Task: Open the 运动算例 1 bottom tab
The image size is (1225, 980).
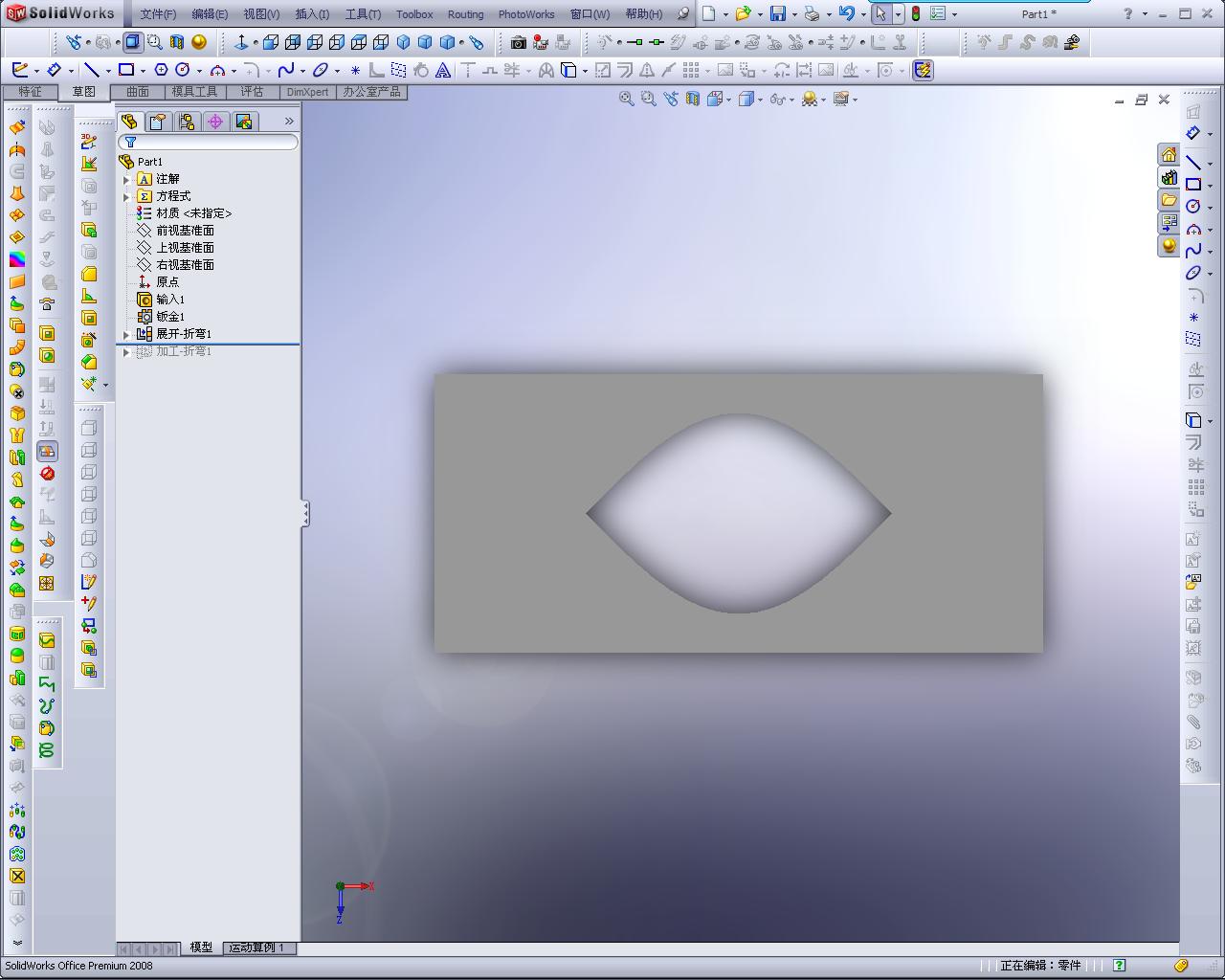Action: click(256, 947)
